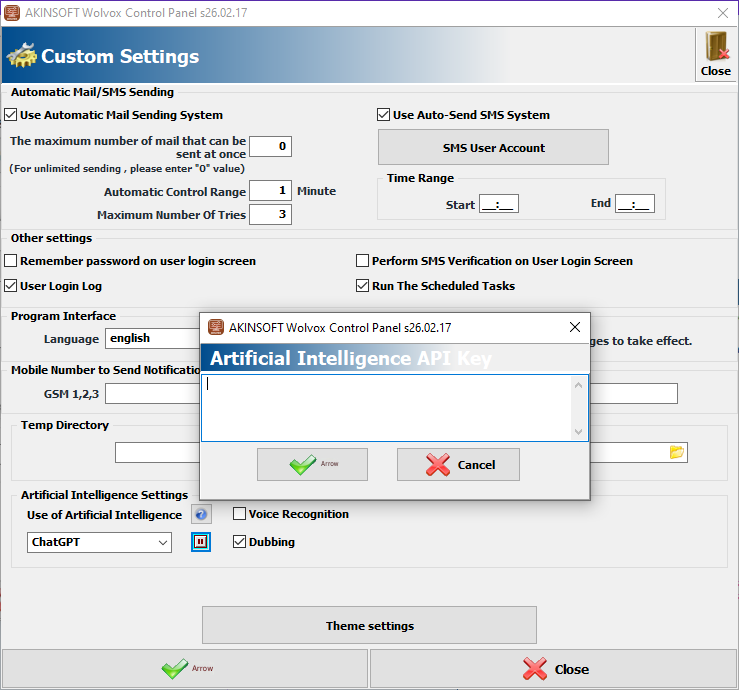Set the Time Range End field
The width and height of the screenshot is (739, 690).
(x=634, y=204)
